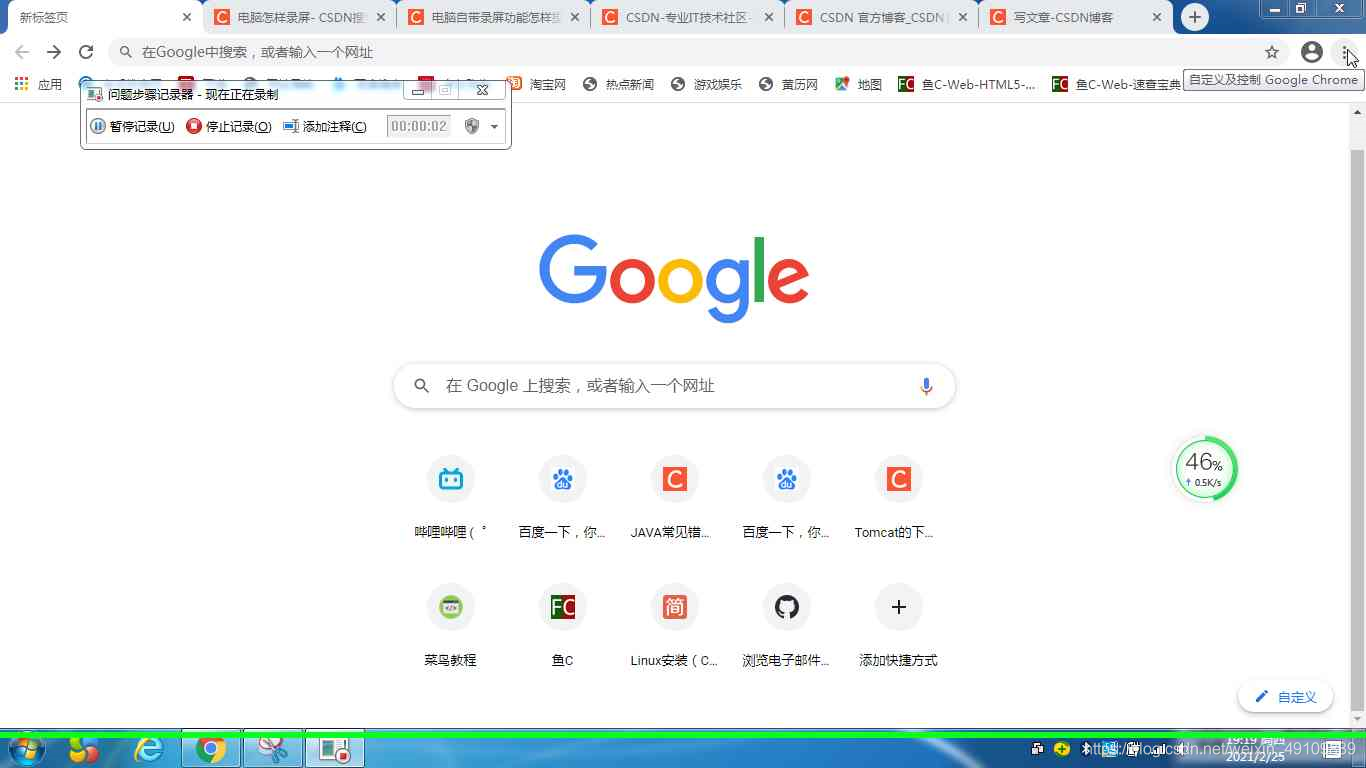Viewport: 1366px width, 768px height.
Task: Minimize the Steps Recorder window
Action: [x=418, y=91]
